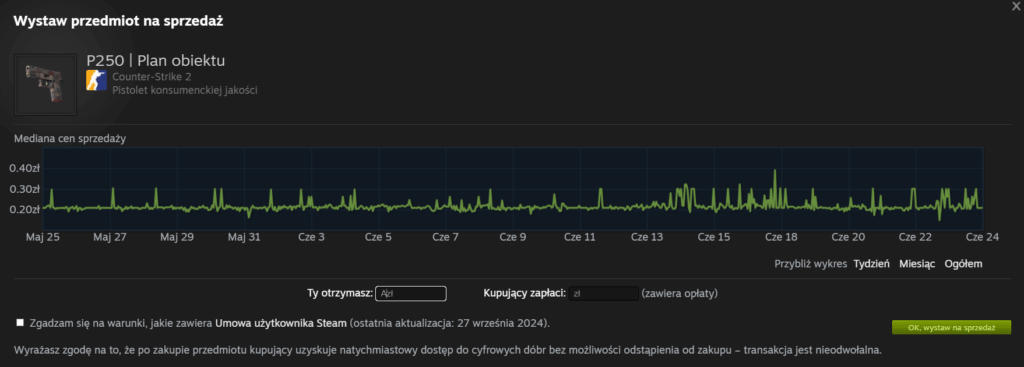Click the 'Cze 9' date label

(513, 237)
